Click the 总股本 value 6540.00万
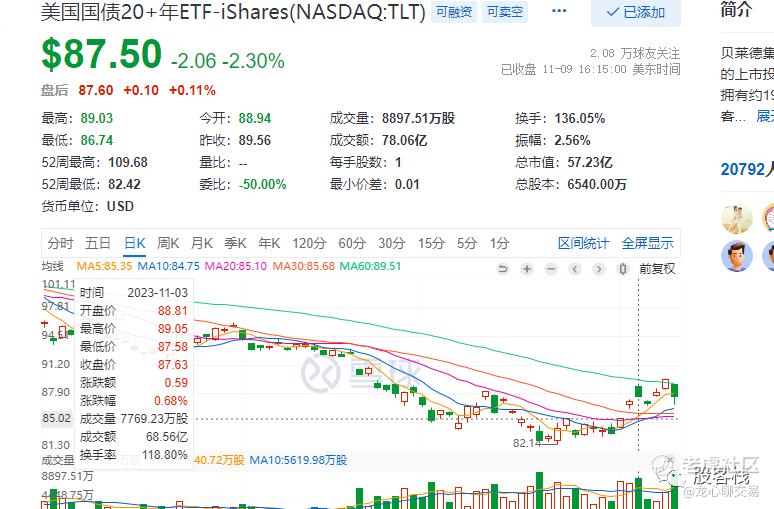Image resolution: width=774 pixels, height=509 pixels. (597, 184)
